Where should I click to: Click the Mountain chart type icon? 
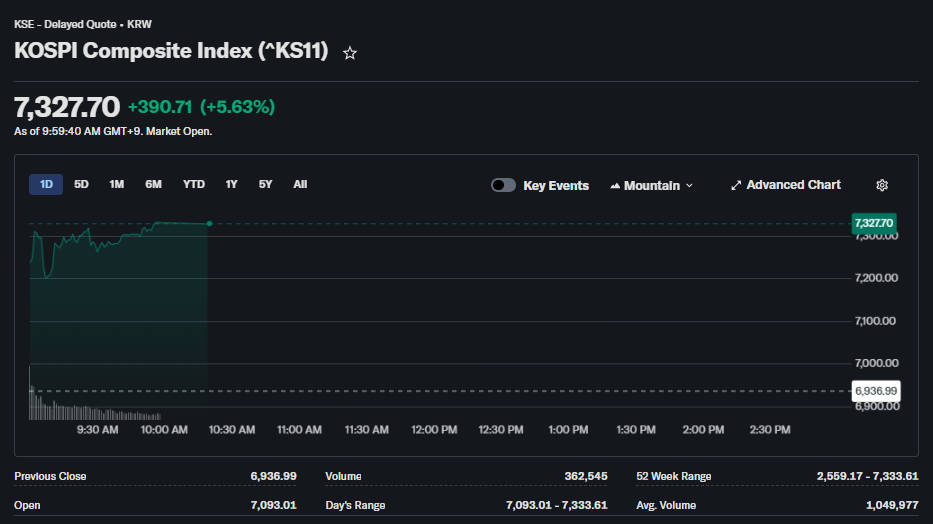pyautogui.click(x=615, y=186)
